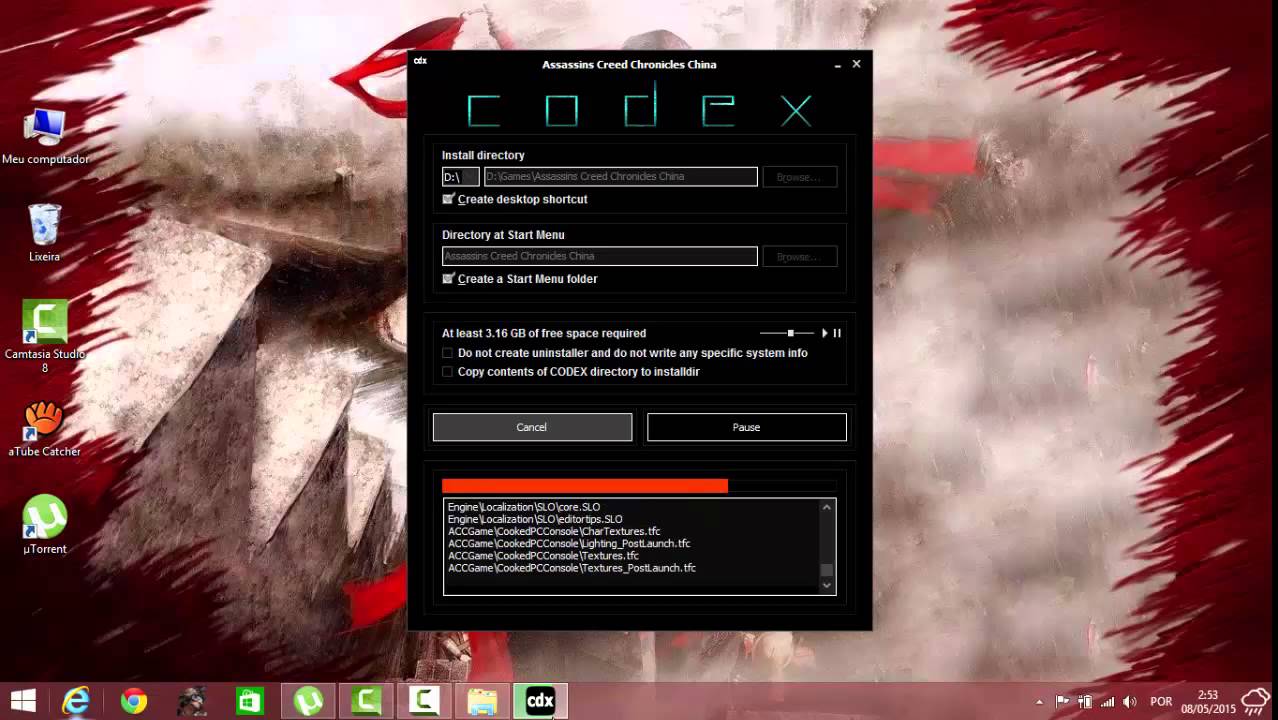Click log scrollbar up arrow
The width and height of the screenshot is (1278, 720).
[x=826, y=507]
